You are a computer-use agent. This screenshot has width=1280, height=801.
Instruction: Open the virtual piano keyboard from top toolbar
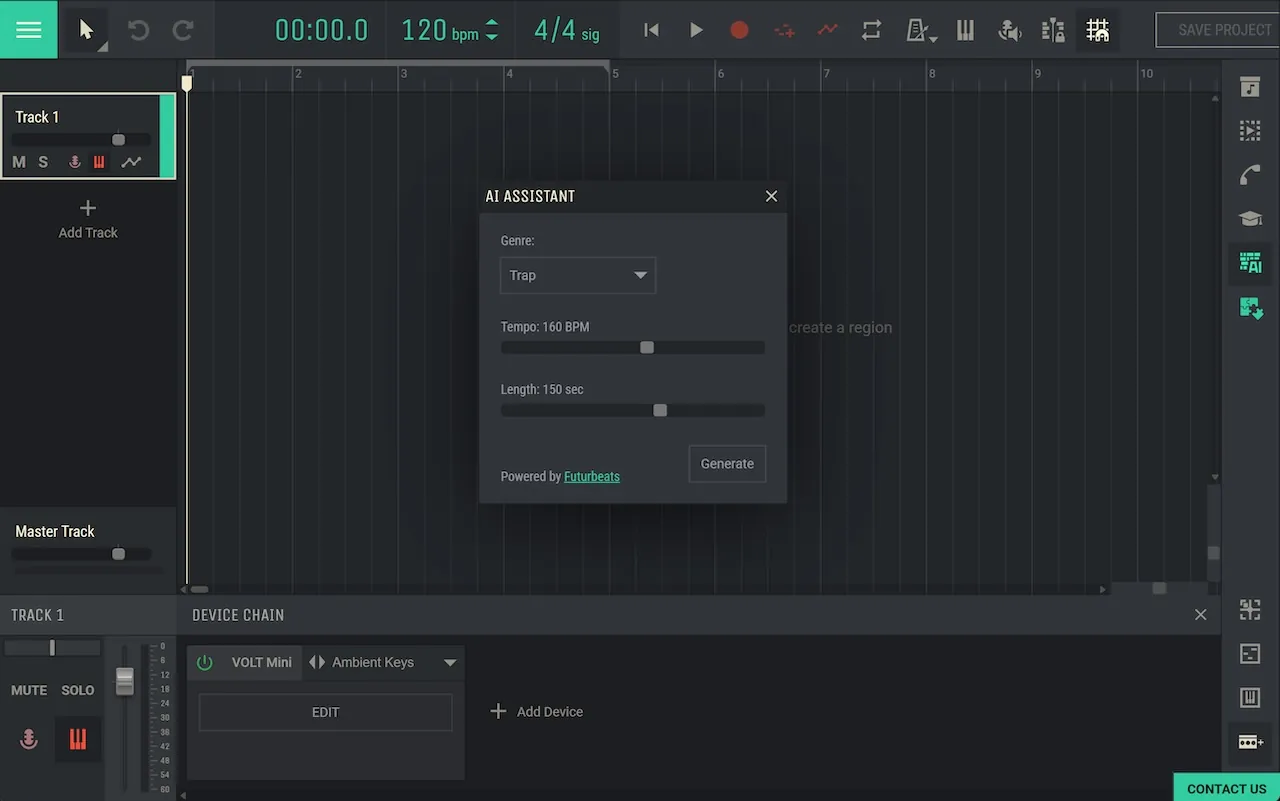point(965,30)
